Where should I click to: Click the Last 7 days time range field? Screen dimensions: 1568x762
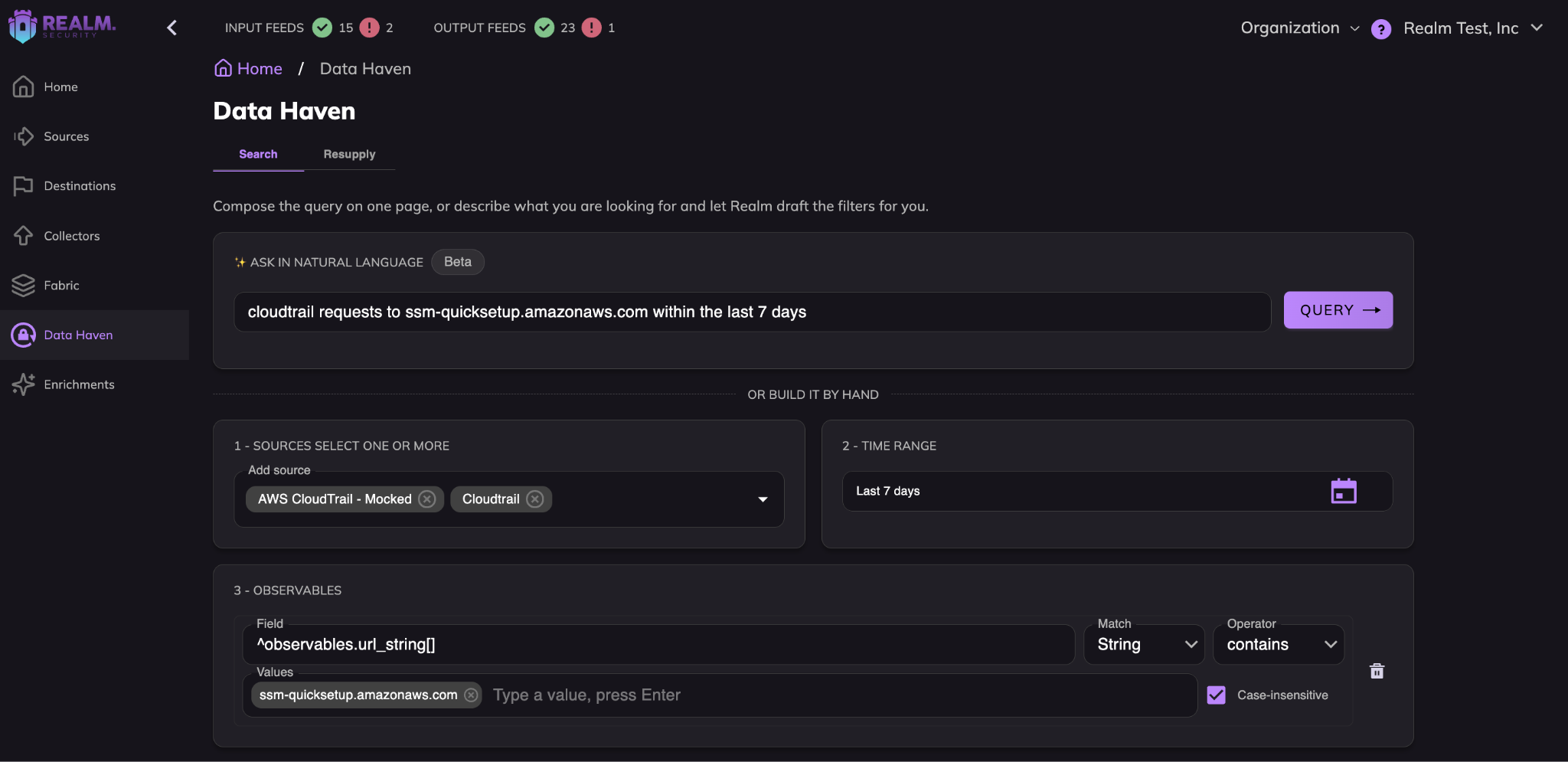coord(1117,491)
